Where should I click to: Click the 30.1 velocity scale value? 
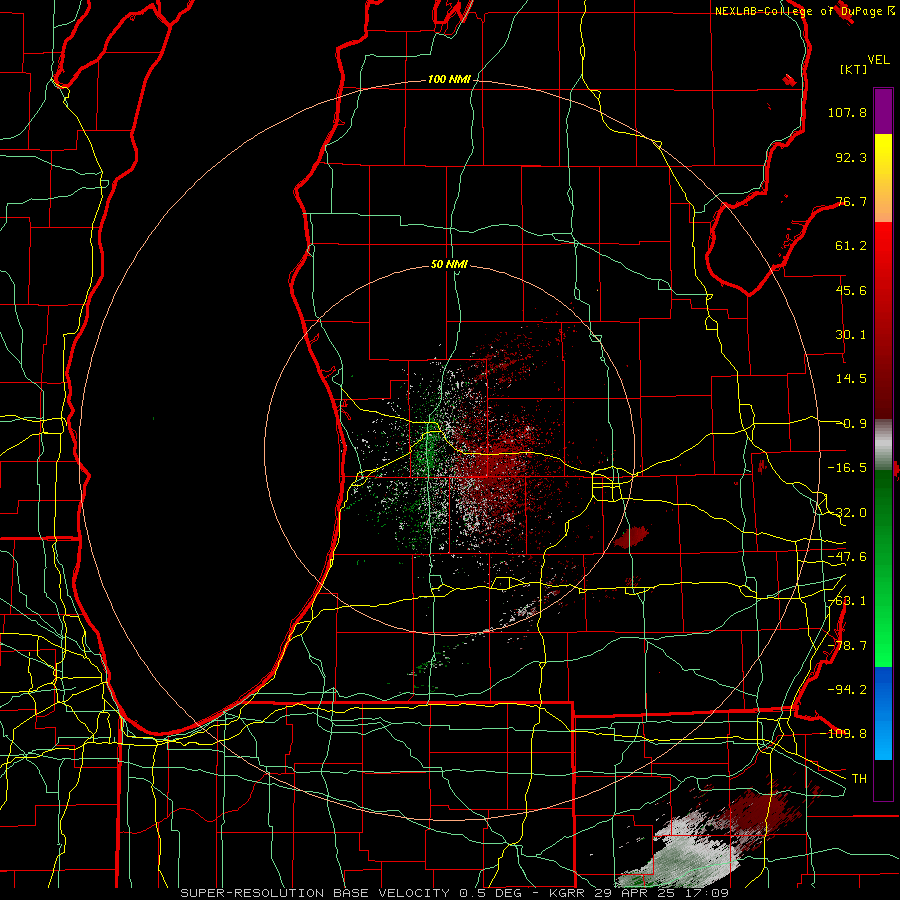click(851, 335)
